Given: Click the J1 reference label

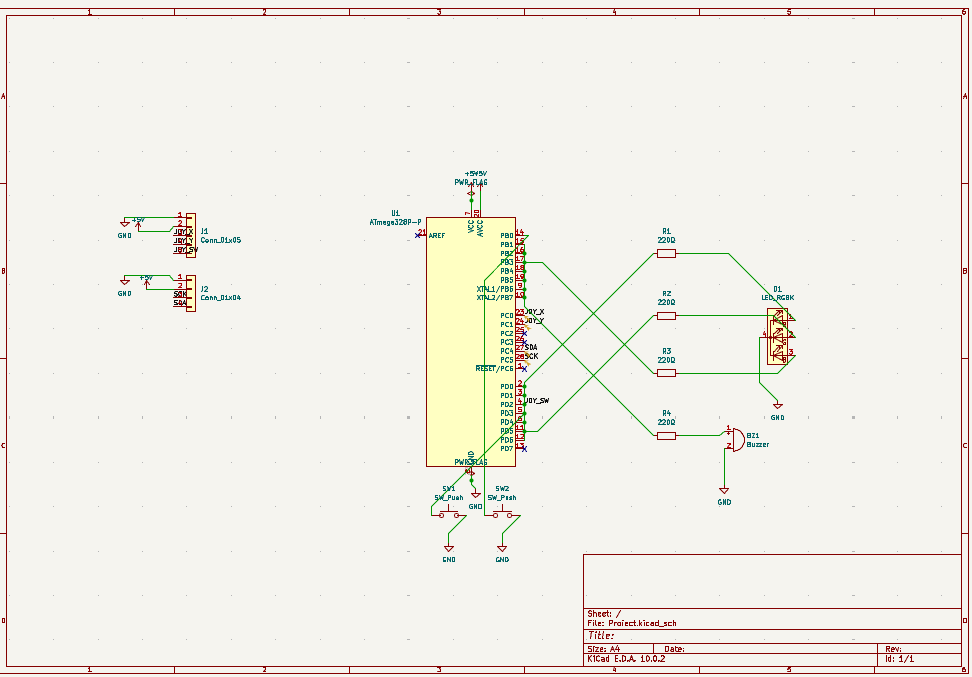Looking at the screenshot, I should pos(205,231).
